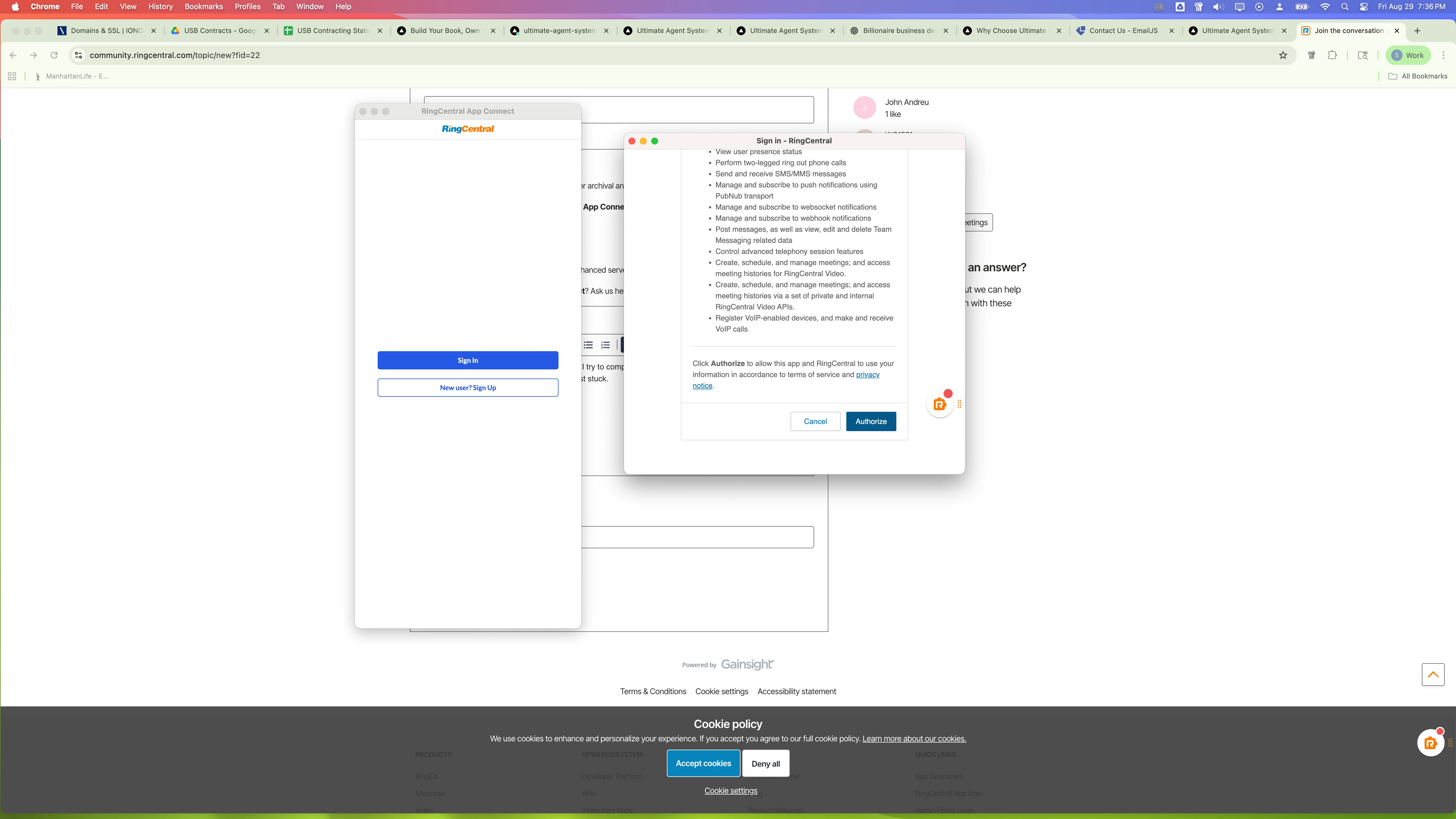The image size is (1456, 819).
Task: Open the privacy notice link
Action: [867, 375]
